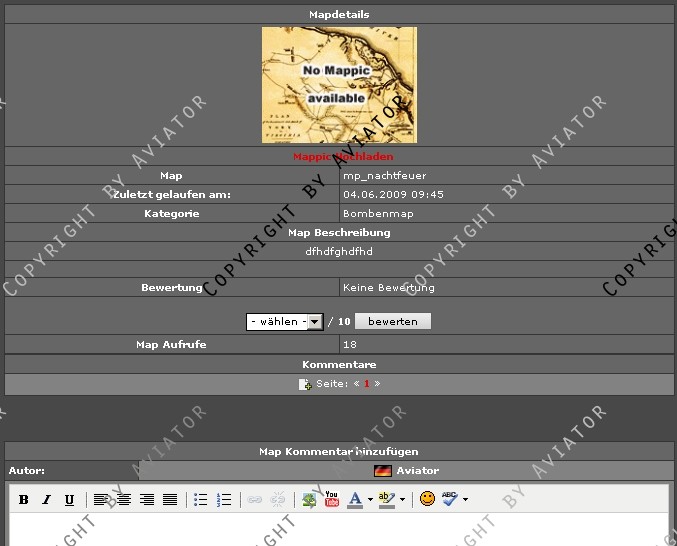The width and height of the screenshot is (677, 546).
Task: Go to comments page 1
Action: pos(366,384)
